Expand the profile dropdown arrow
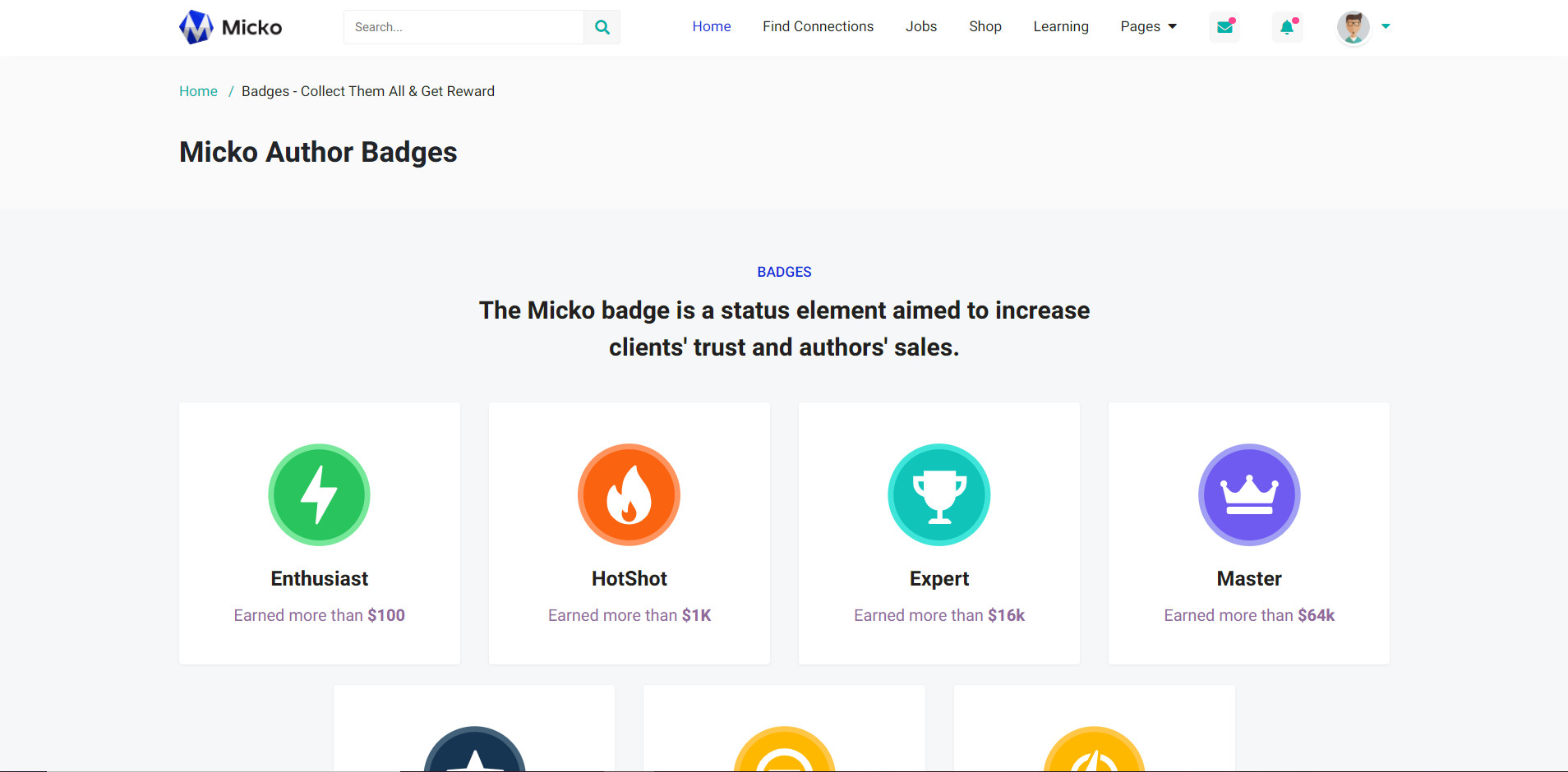1568x772 pixels. click(1386, 27)
